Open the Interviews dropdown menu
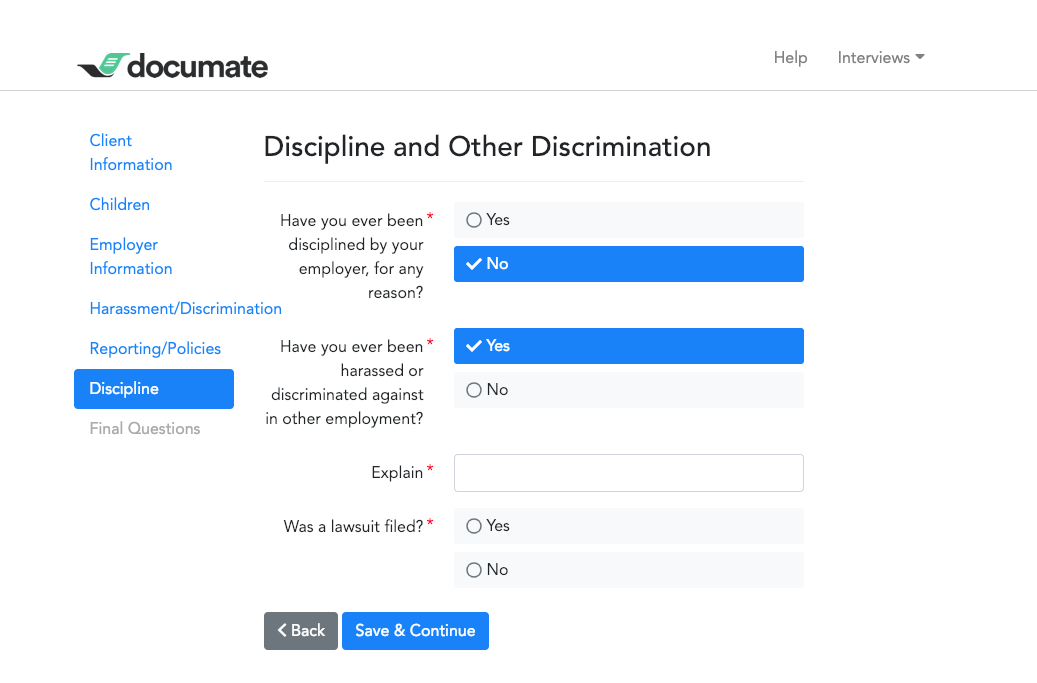1037x683 pixels. (880, 58)
